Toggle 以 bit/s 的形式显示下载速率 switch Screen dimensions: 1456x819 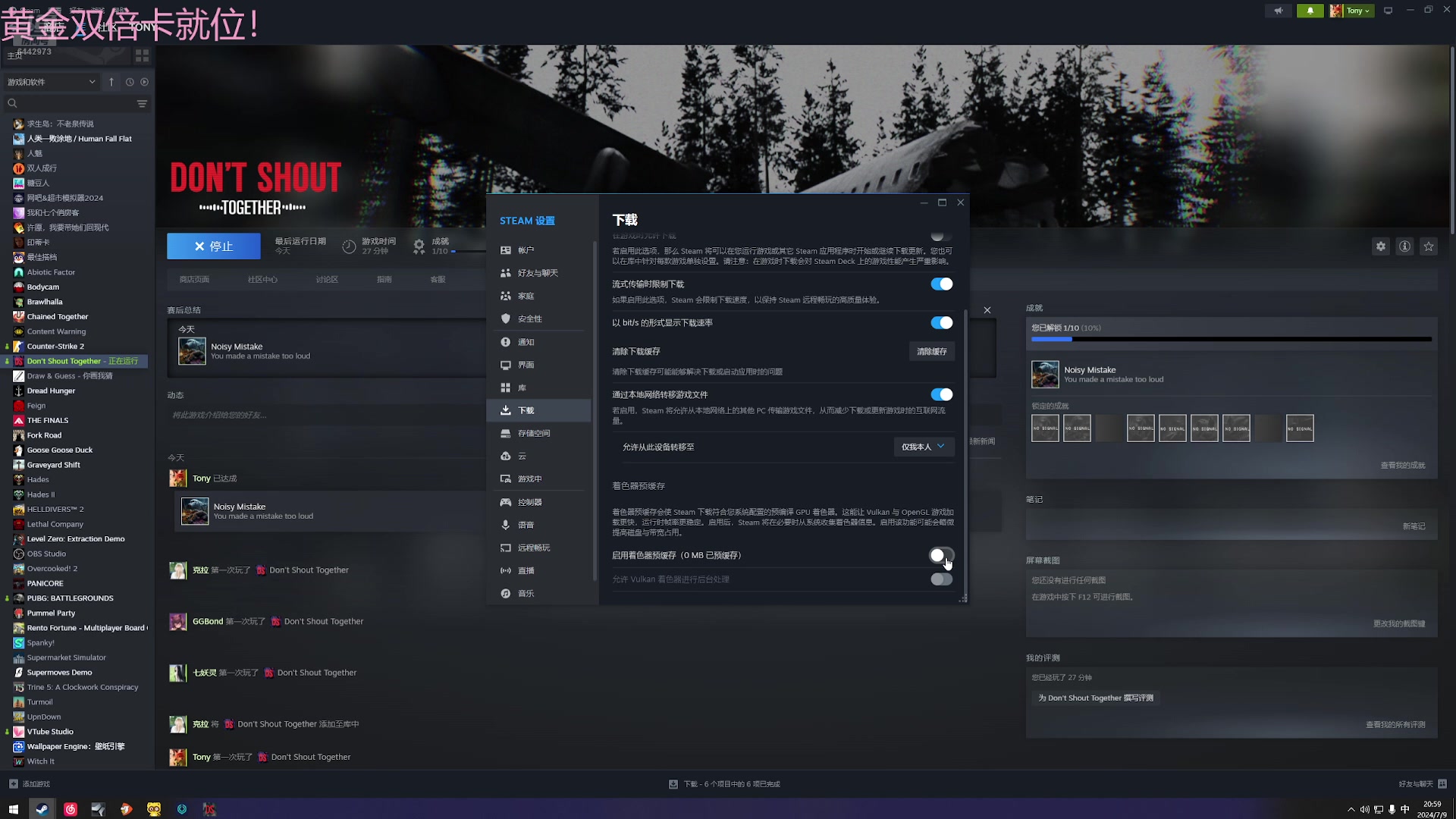coord(941,322)
